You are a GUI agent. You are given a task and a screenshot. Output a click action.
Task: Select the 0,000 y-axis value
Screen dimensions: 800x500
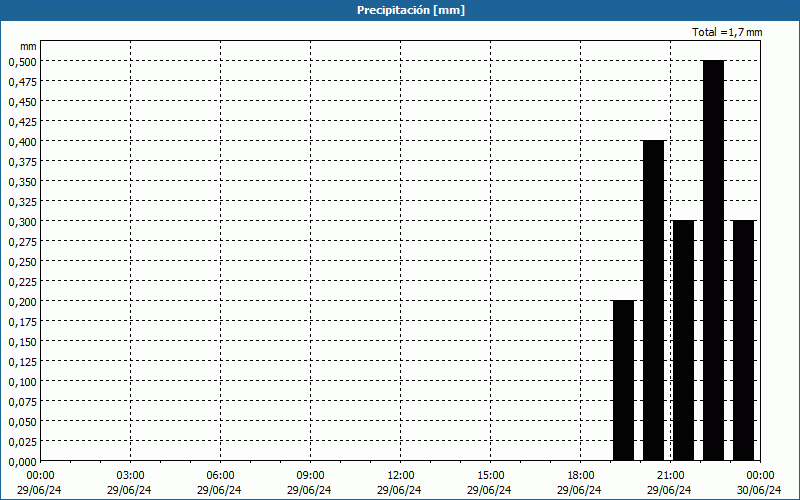pos(22,461)
